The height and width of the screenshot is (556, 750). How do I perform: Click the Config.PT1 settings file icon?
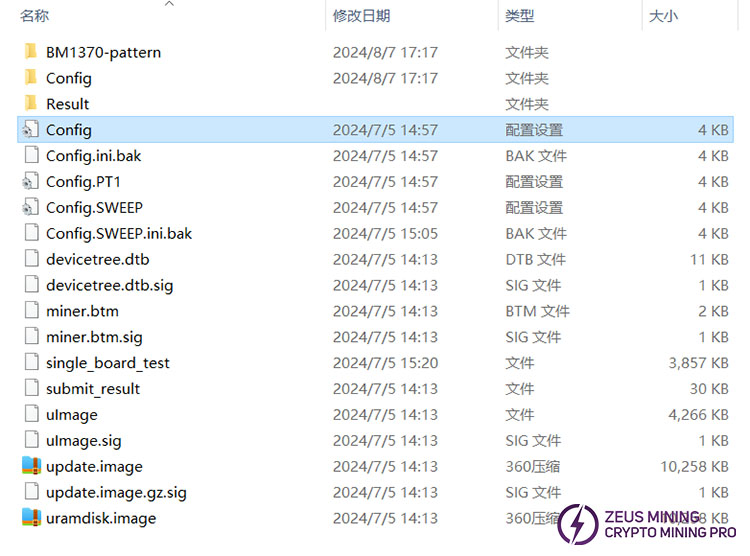click(x=30, y=182)
